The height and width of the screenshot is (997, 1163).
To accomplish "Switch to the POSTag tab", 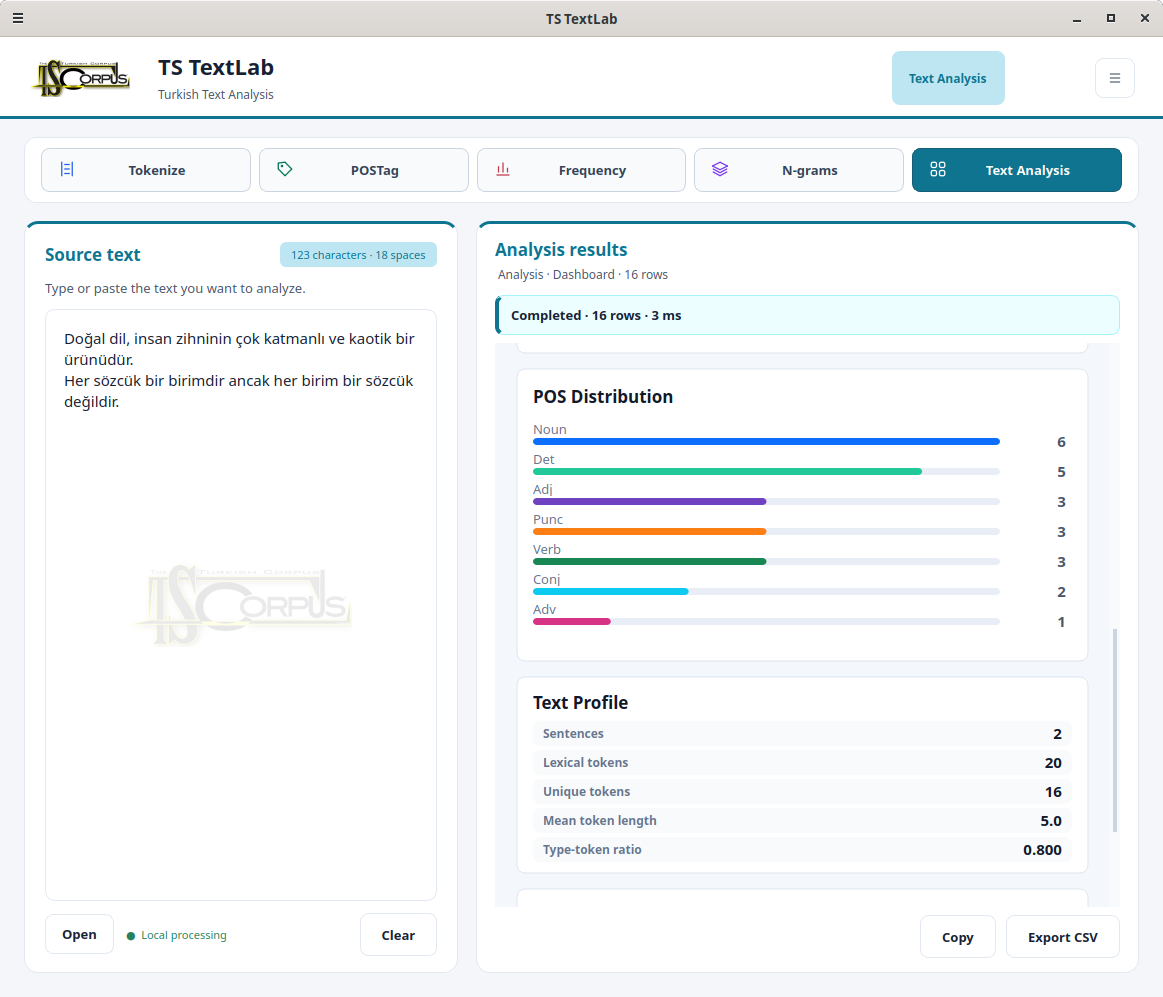I will (363, 170).
